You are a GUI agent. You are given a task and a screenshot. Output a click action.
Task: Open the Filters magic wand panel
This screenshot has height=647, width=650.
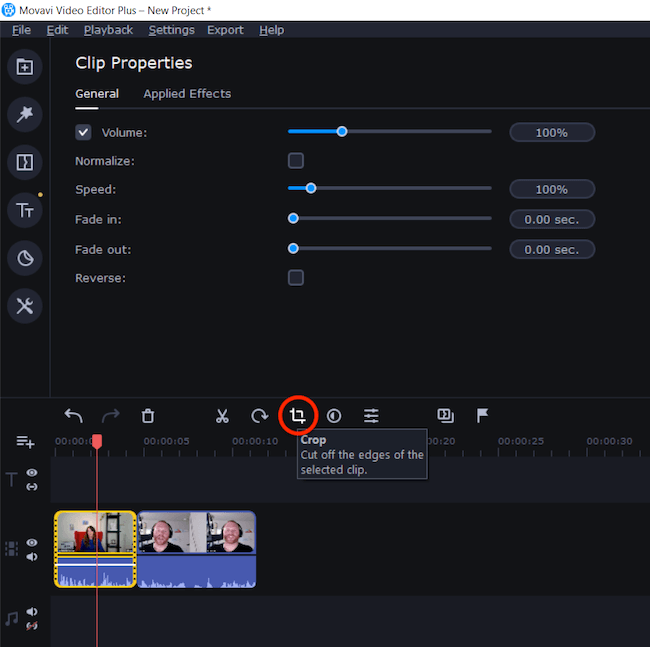click(x=25, y=114)
